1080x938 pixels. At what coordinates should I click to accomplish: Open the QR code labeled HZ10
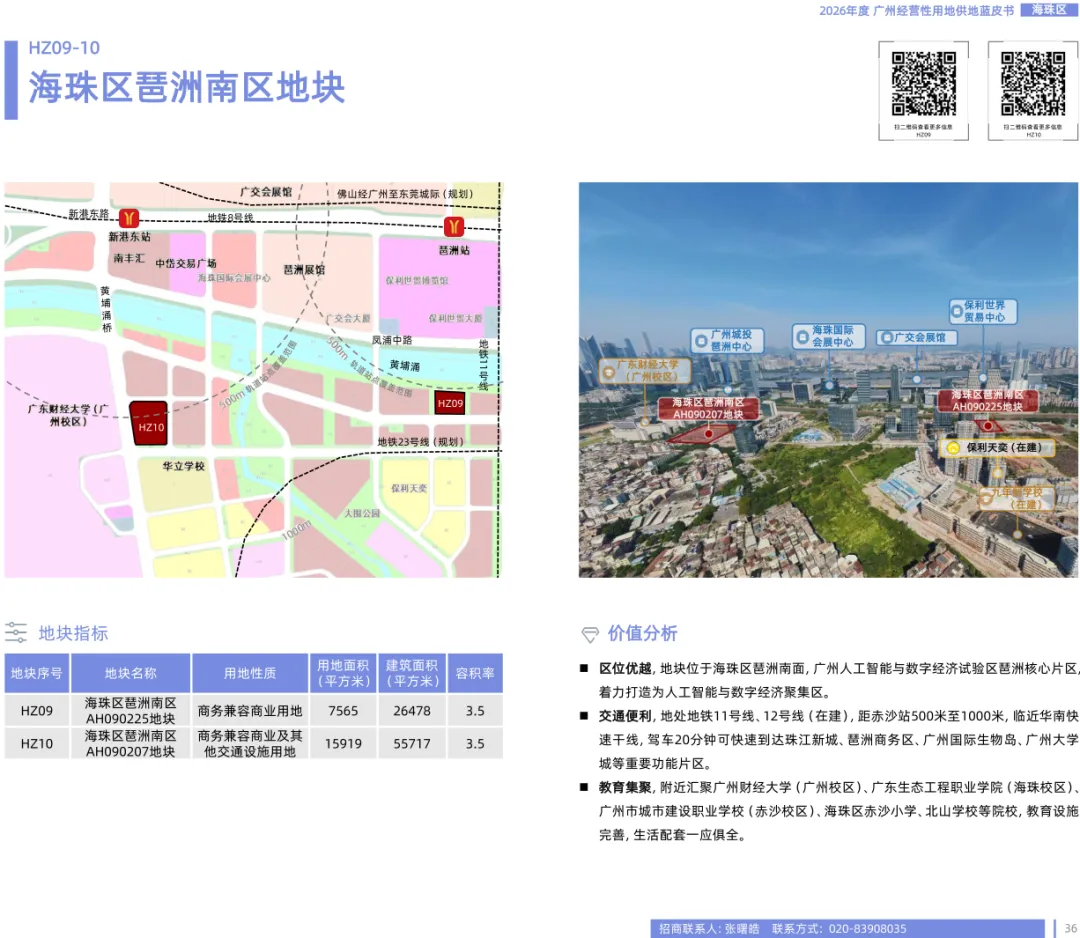1033,83
